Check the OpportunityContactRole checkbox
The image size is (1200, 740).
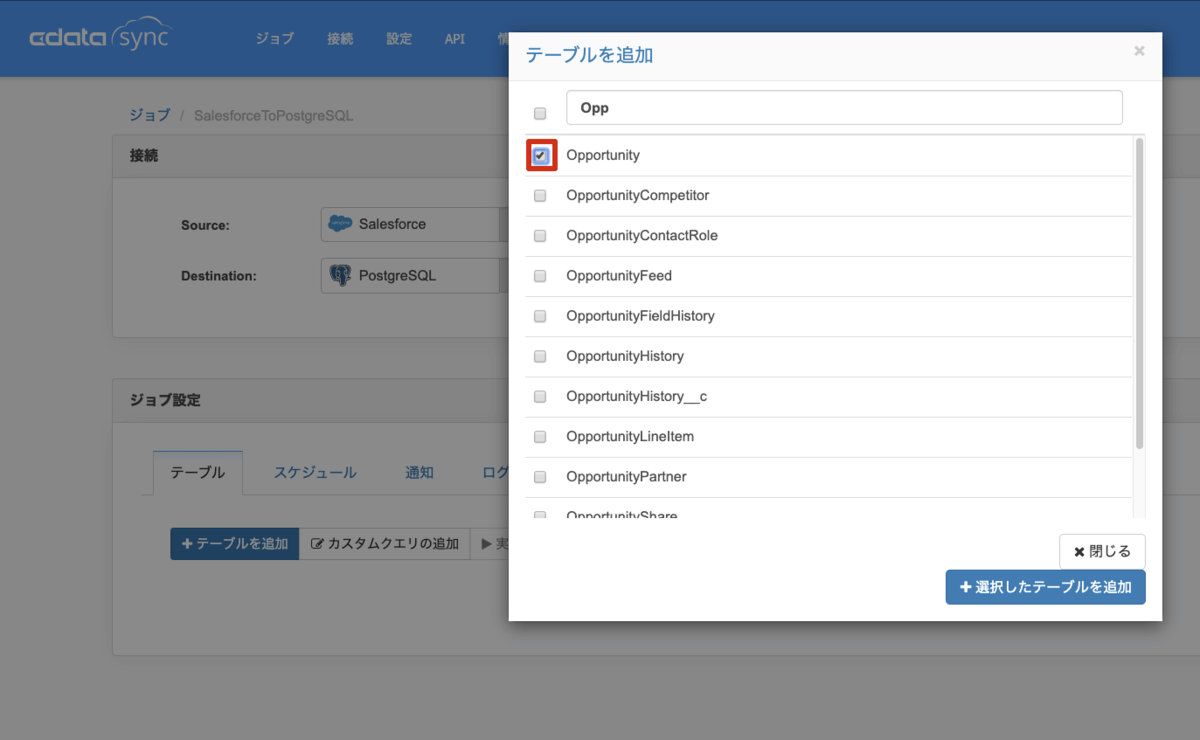pos(540,236)
